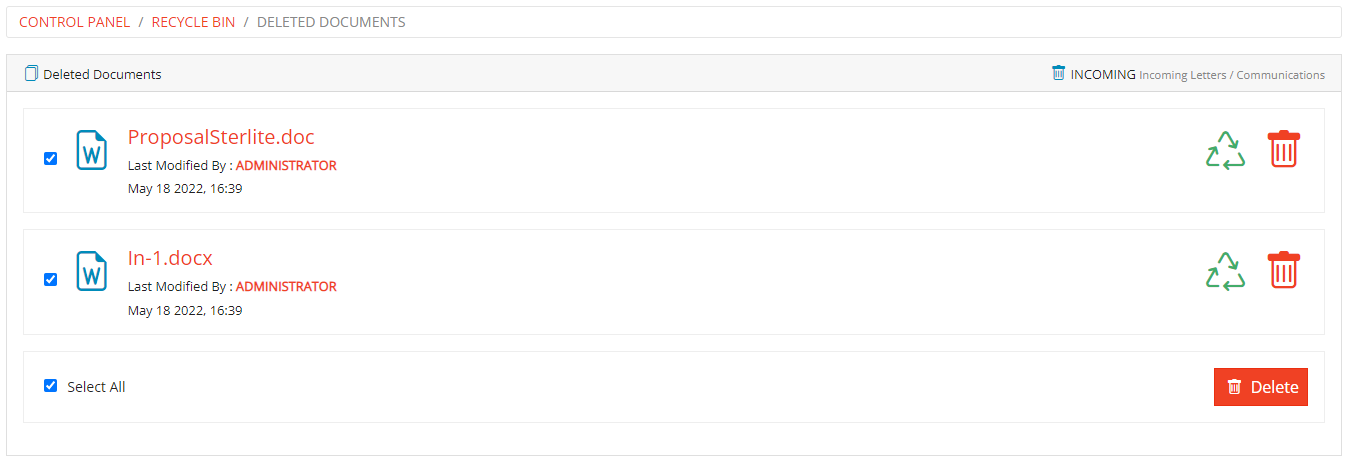Uncheck the ProposalSterlite.doc checkbox
Screen dimensions: 1349x467
pos(51,158)
